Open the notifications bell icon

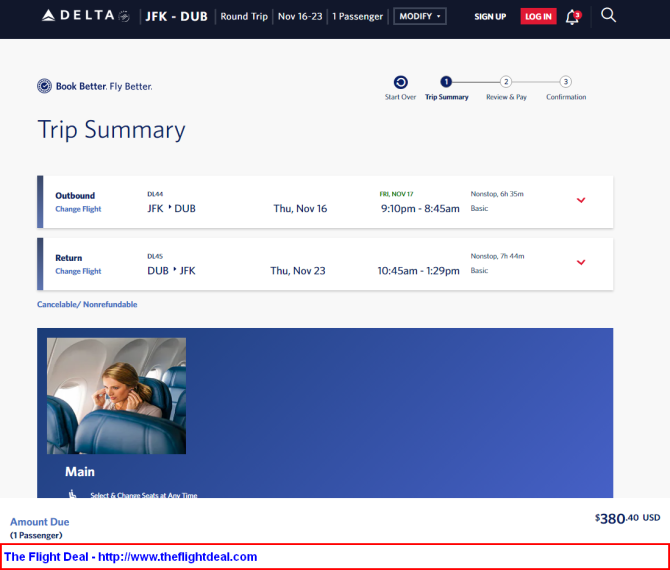pyautogui.click(x=573, y=17)
